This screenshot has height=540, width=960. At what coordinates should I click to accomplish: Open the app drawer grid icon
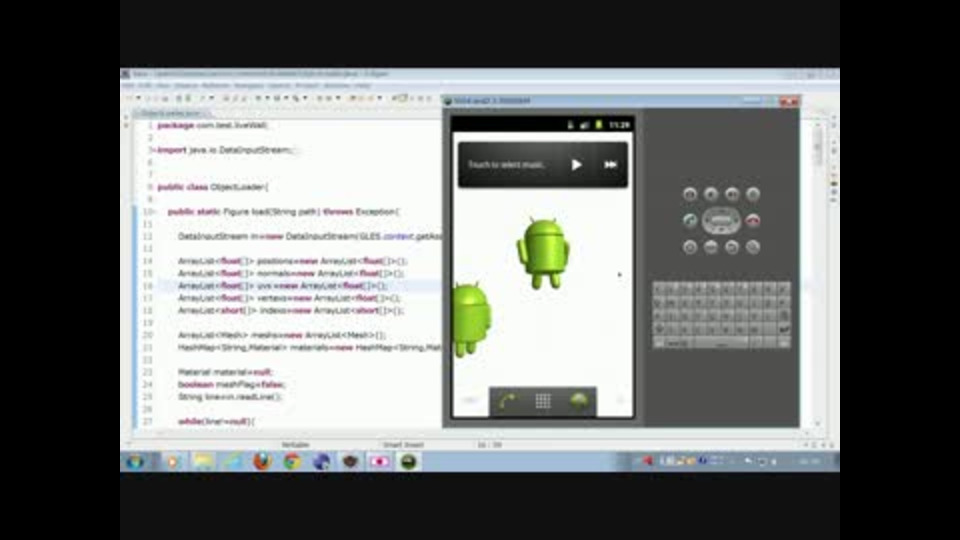click(542, 401)
